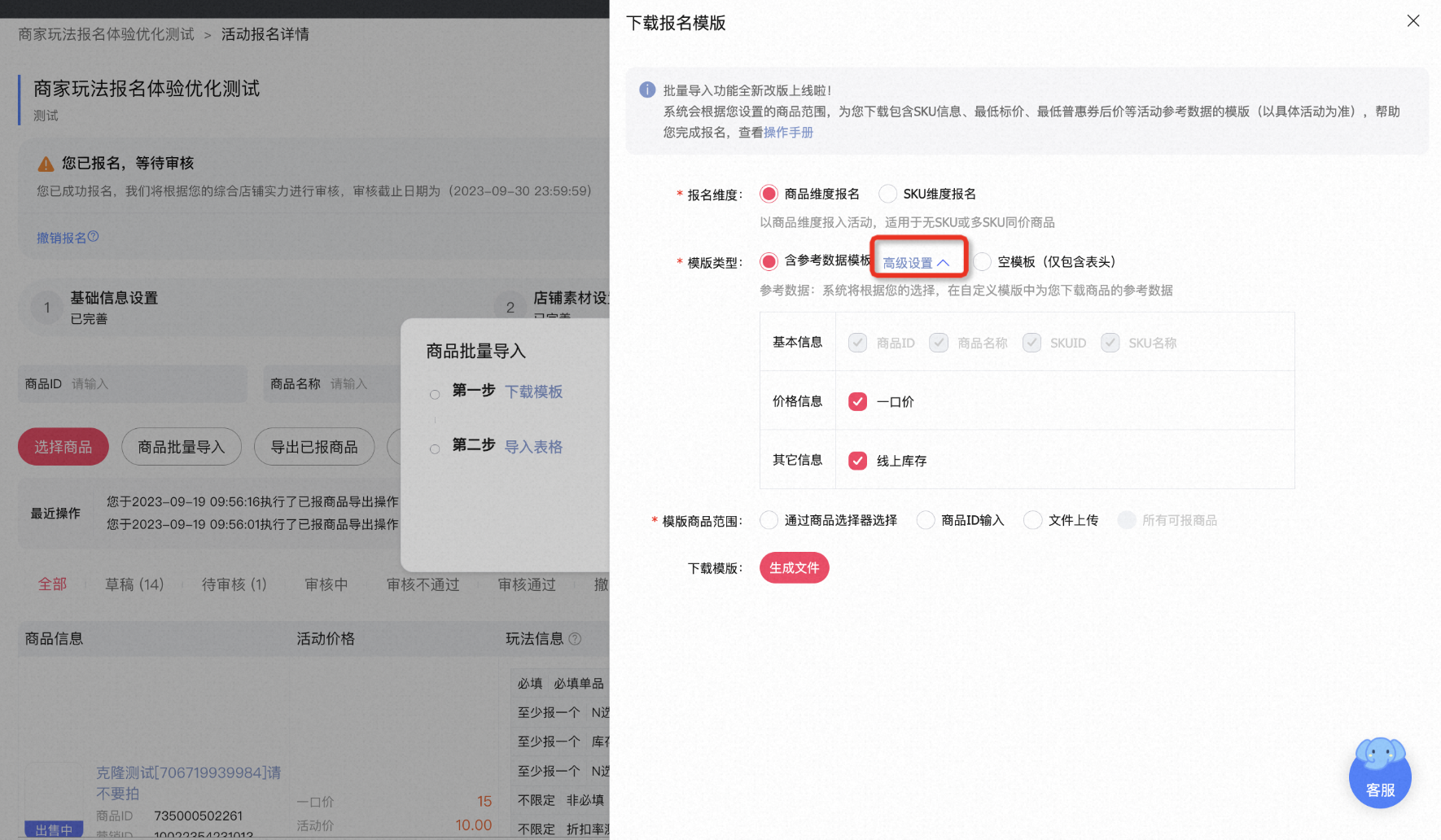This screenshot has width=1441, height=840.
Task: Click the help icon next to 玩法信息
Action: (x=575, y=639)
